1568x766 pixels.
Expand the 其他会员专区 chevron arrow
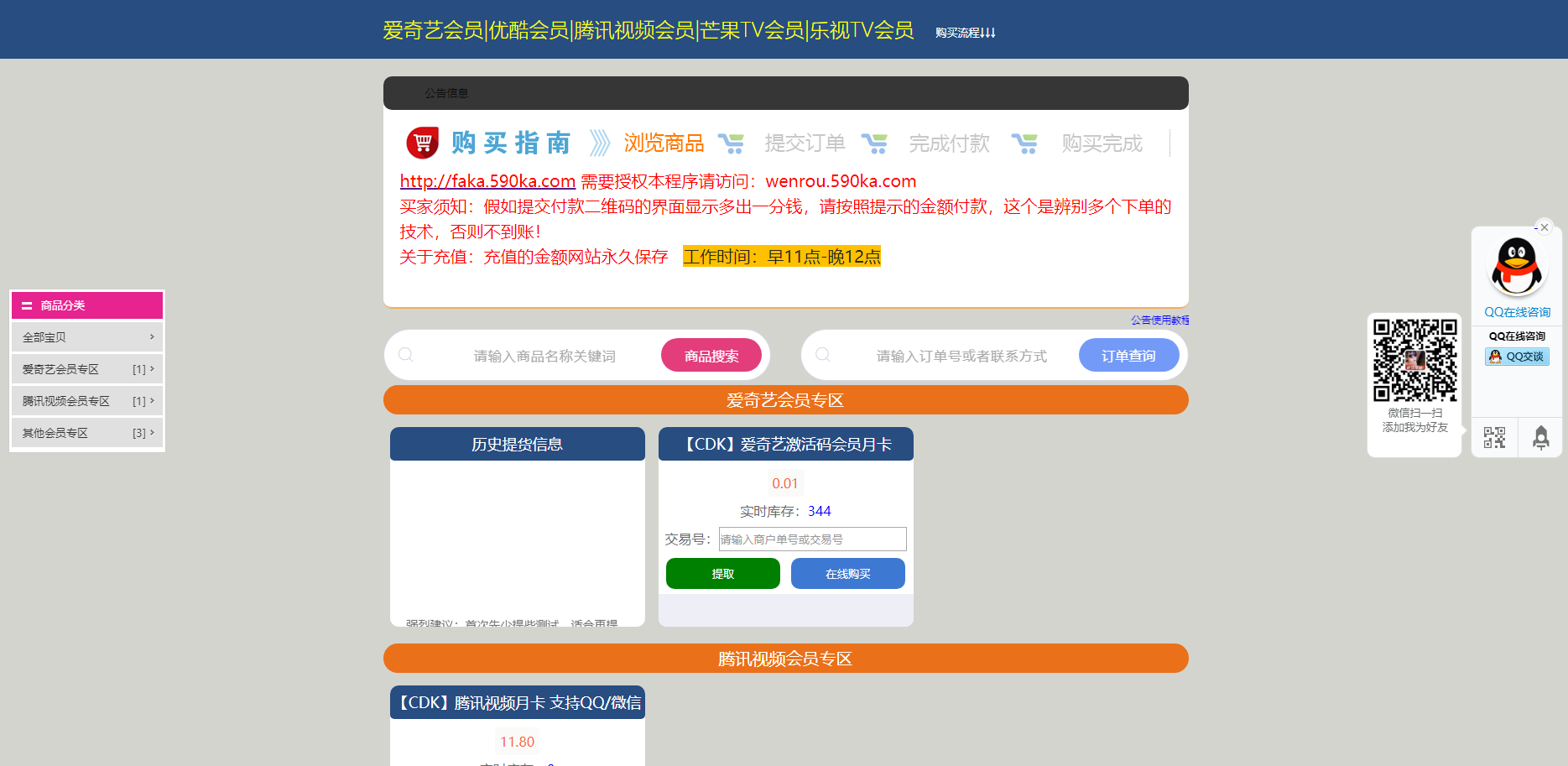point(152,432)
